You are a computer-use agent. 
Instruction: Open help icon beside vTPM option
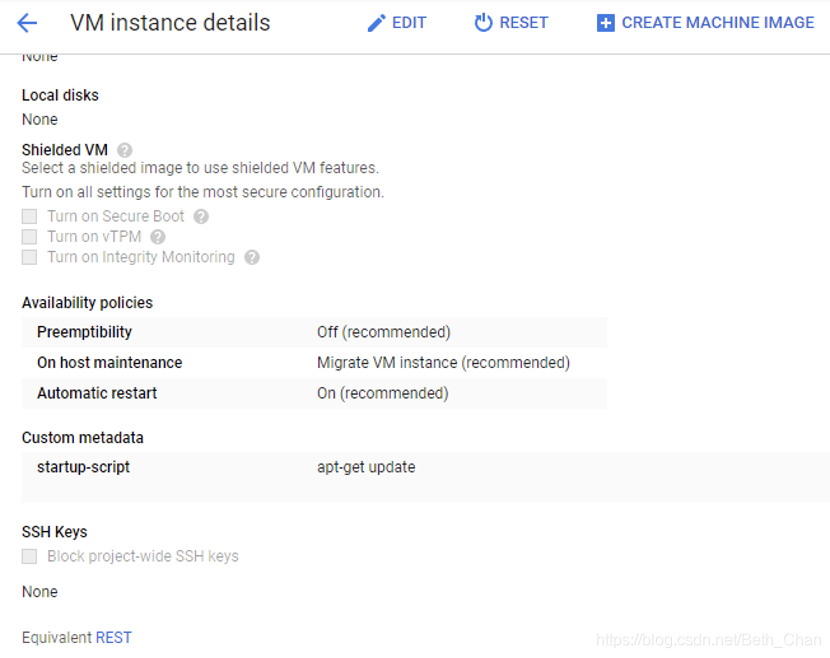click(158, 237)
